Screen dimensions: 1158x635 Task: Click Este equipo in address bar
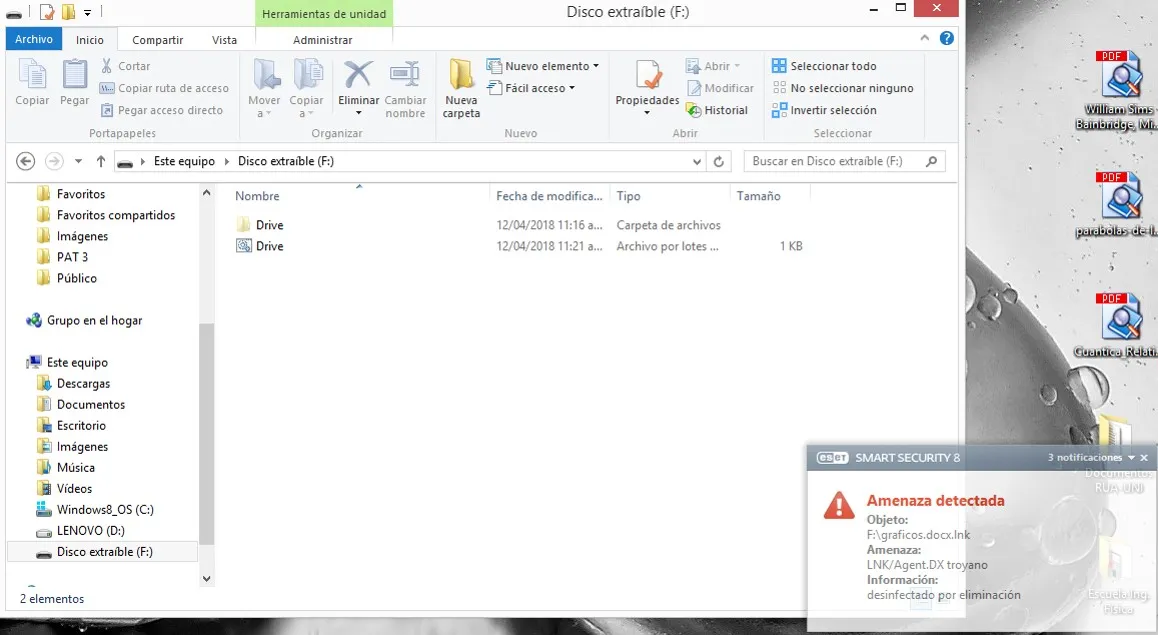coord(184,161)
